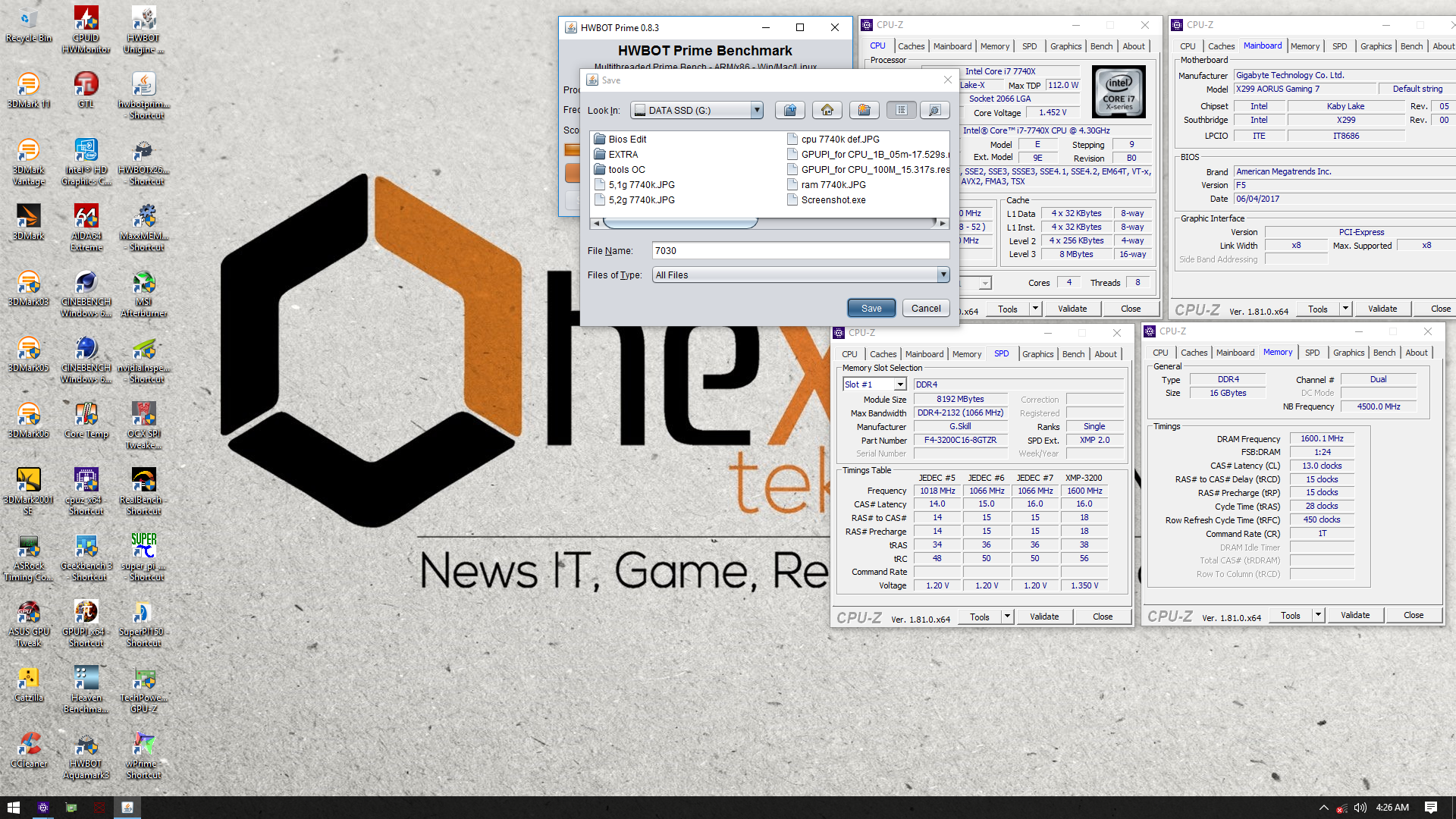Open the Recycle Bin desktop icon
Image resolution: width=1456 pixels, height=819 pixels.
click(29, 25)
